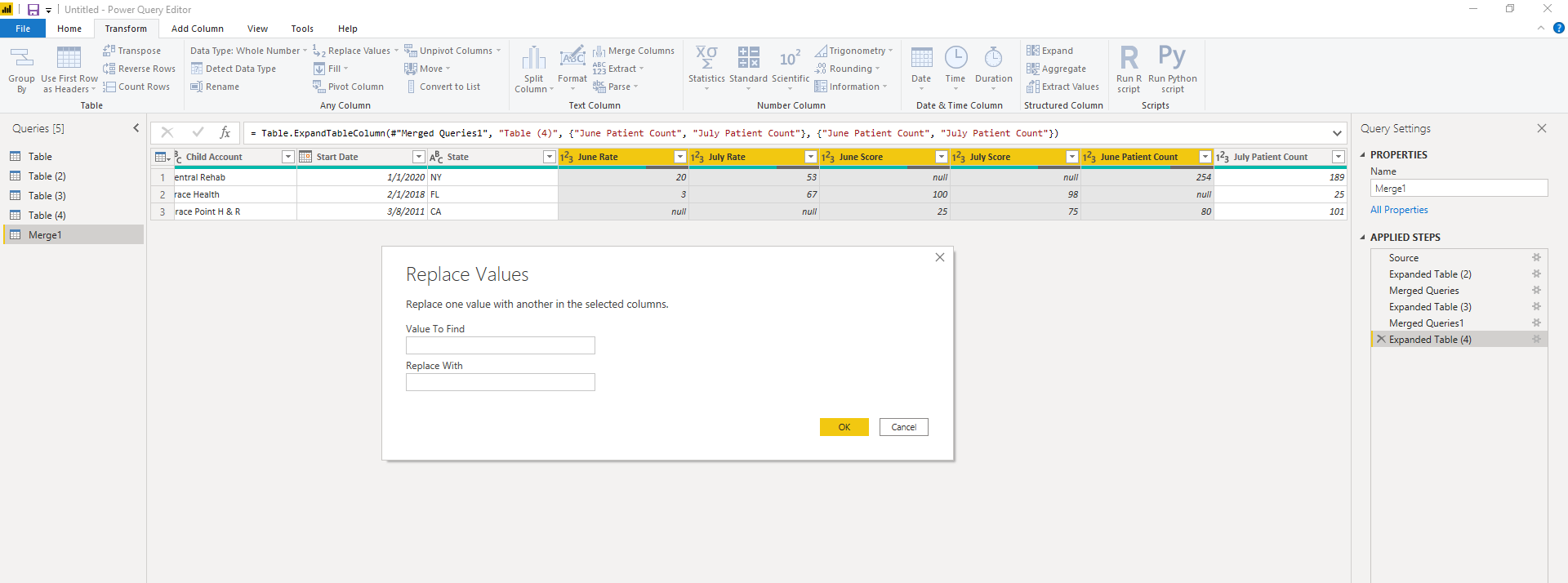Click Use First Row as Headers
1568x583 pixels.
tap(69, 69)
